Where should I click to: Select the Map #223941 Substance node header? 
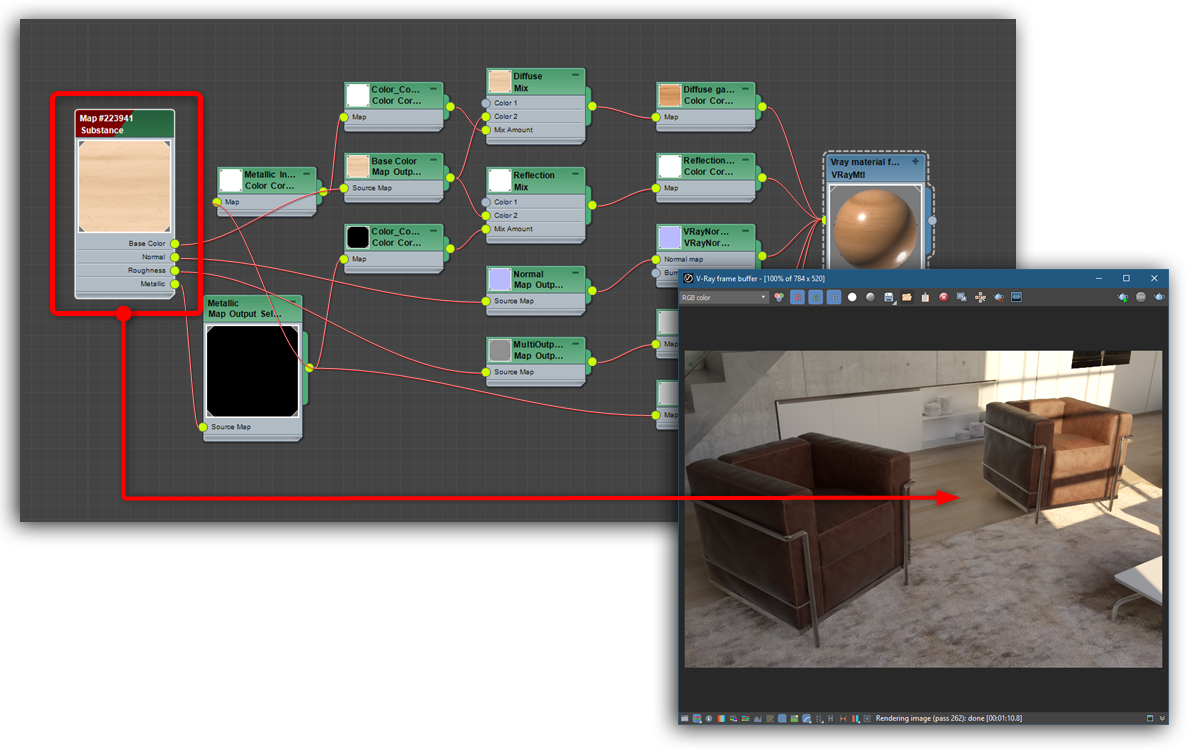coord(124,123)
